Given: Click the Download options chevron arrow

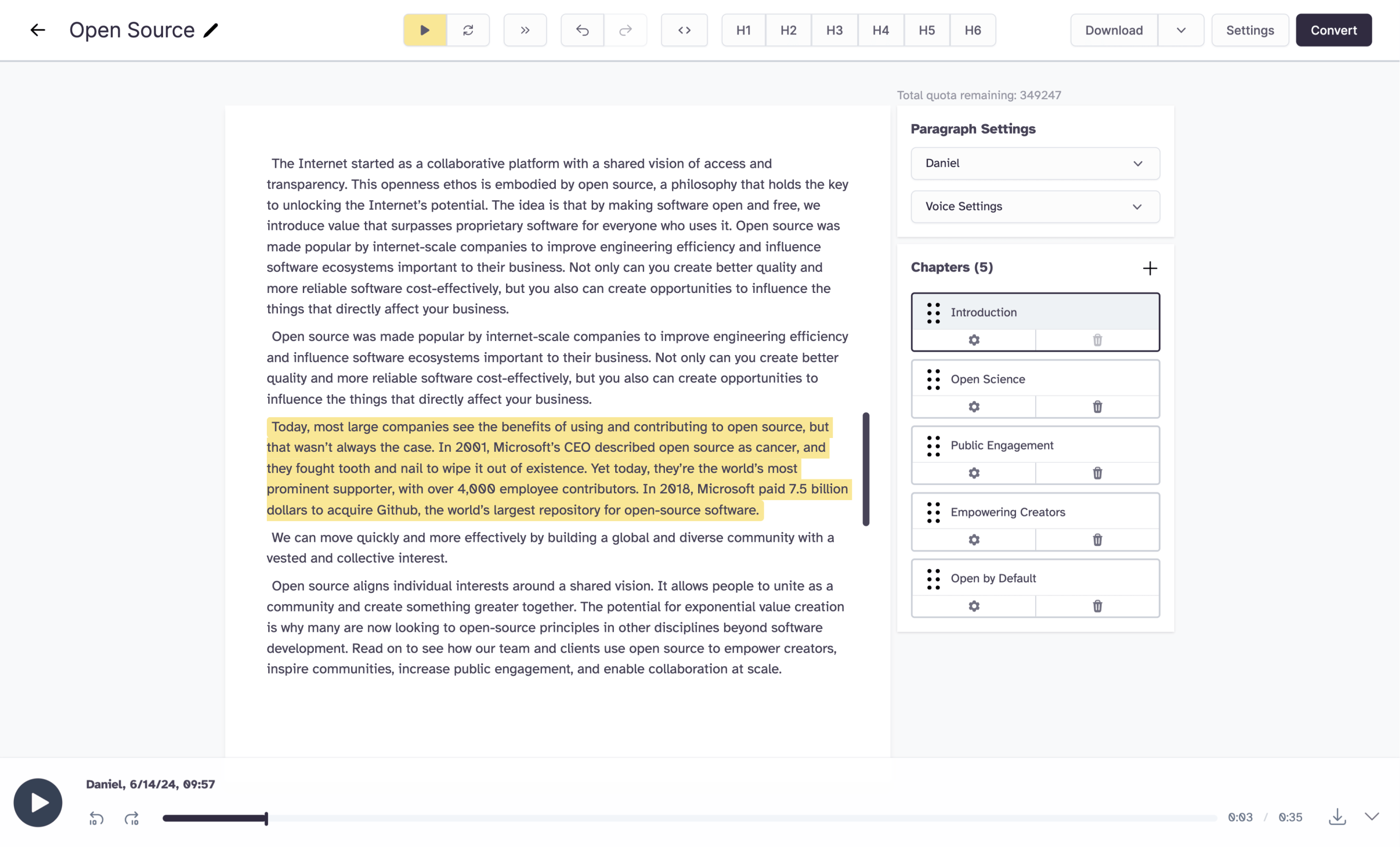Looking at the screenshot, I should 1181,30.
